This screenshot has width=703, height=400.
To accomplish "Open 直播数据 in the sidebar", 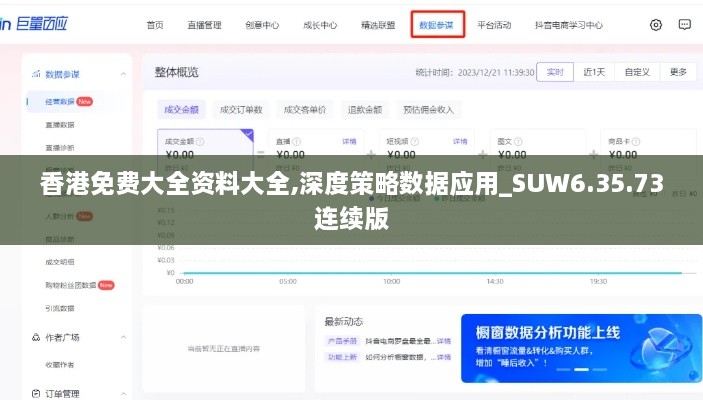I will (x=60, y=125).
